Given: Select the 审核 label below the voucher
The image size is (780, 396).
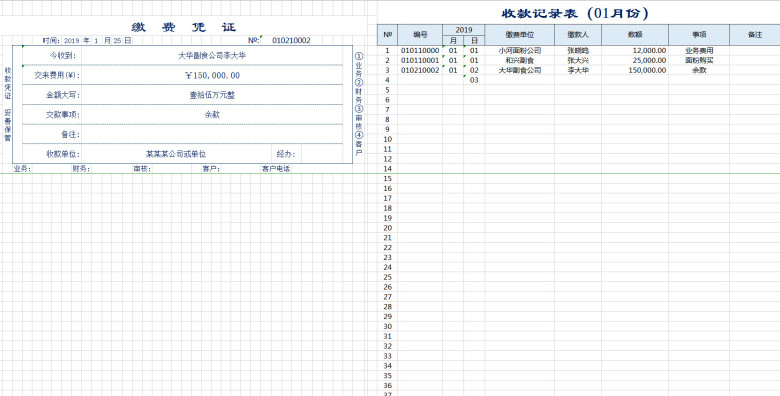Looking at the screenshot, I should pyautogui.click(x=142, y=169).
